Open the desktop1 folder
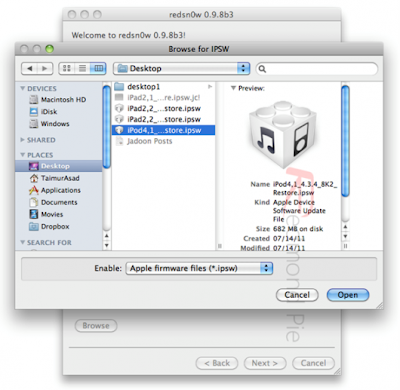The width and height of the screenshot is (400, 390). 163,87
